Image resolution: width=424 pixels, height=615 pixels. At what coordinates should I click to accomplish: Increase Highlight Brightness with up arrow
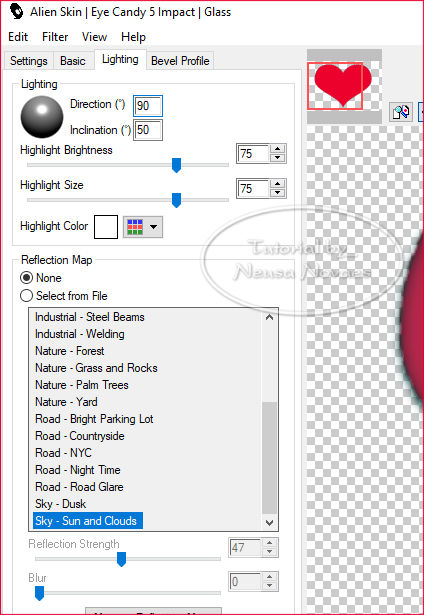tap(278, 149)
